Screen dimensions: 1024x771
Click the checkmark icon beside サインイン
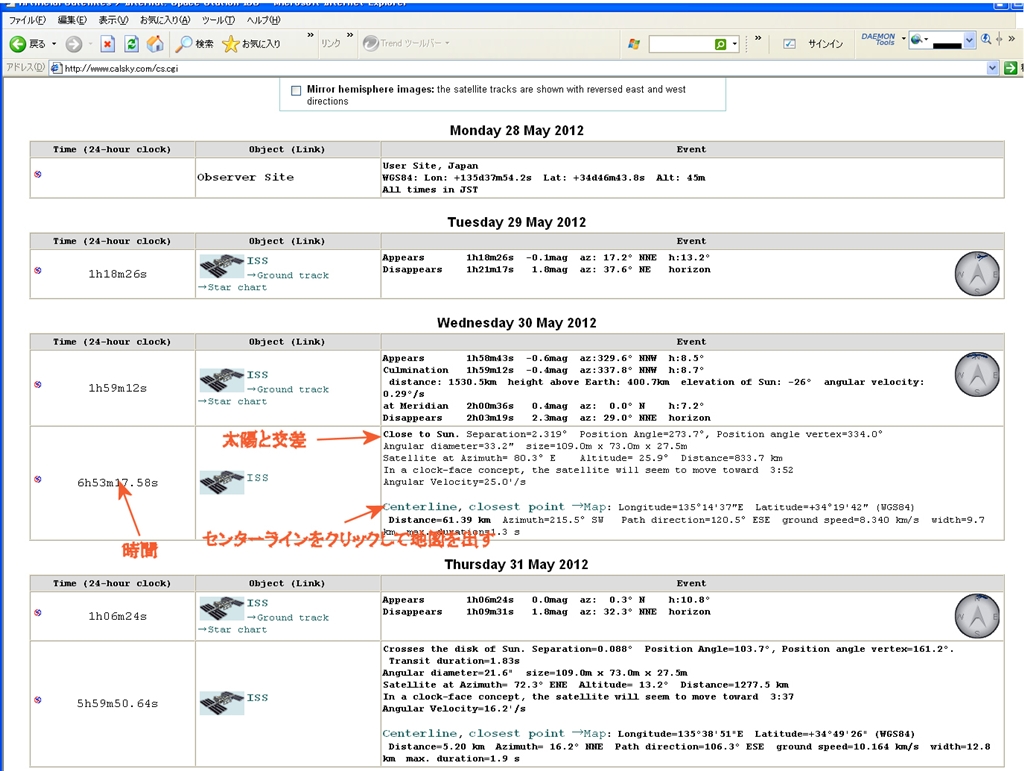coord(790,44)
